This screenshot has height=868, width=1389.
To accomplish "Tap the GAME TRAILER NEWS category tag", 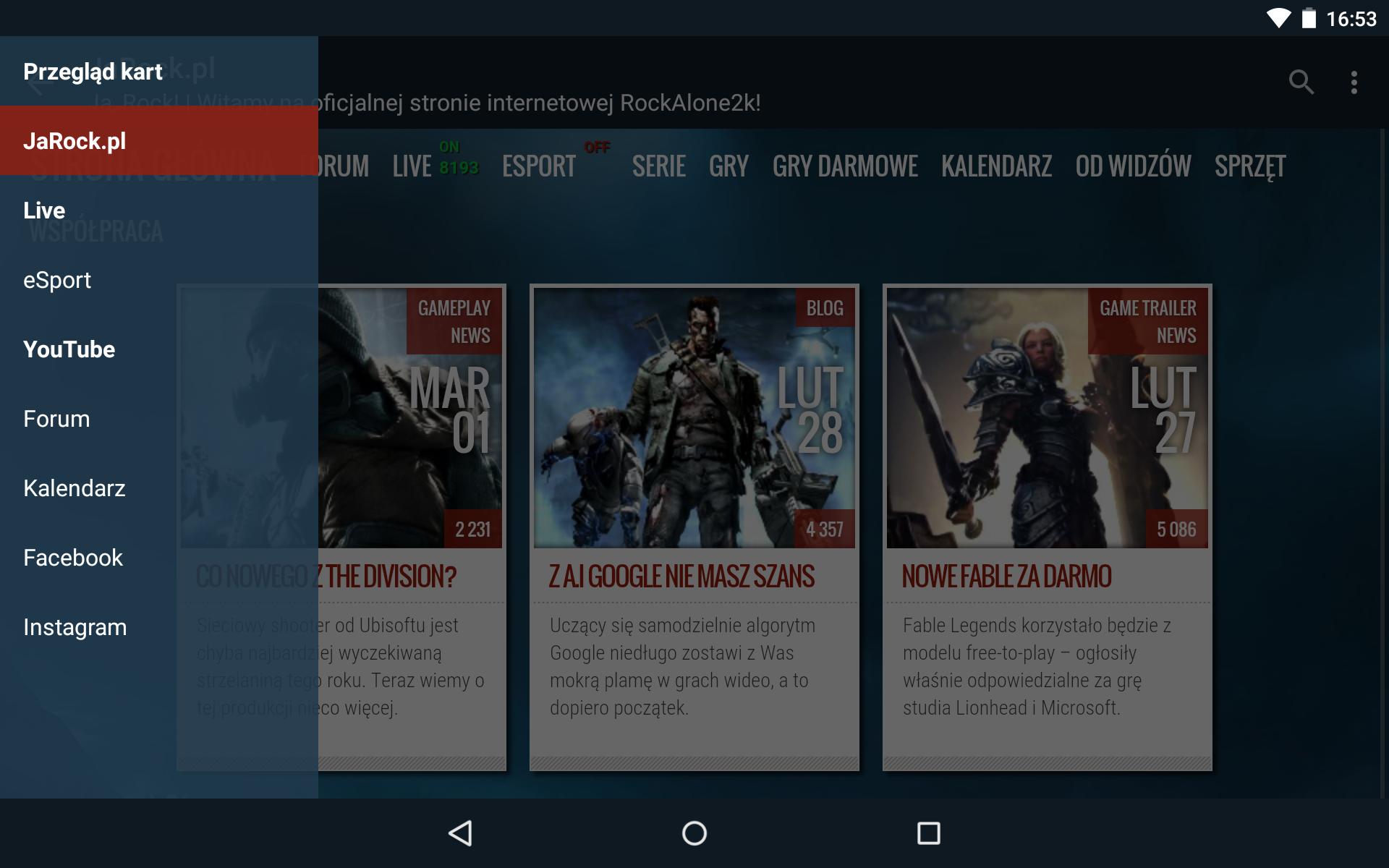I will 1148,322.
